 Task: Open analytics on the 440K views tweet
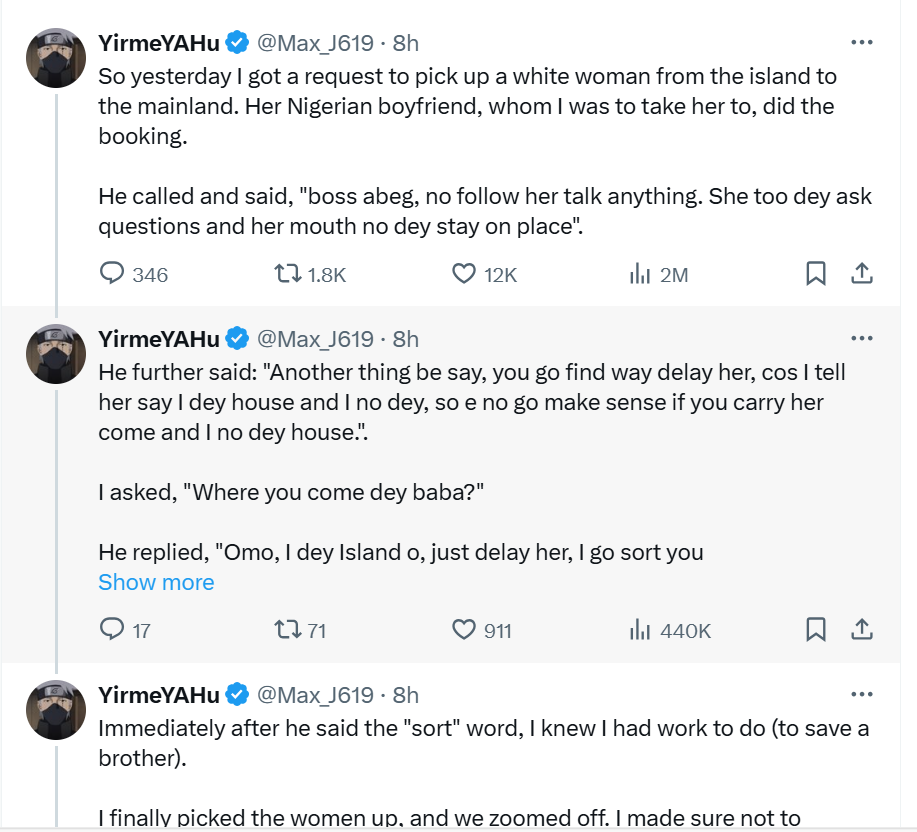click(640, 630)
